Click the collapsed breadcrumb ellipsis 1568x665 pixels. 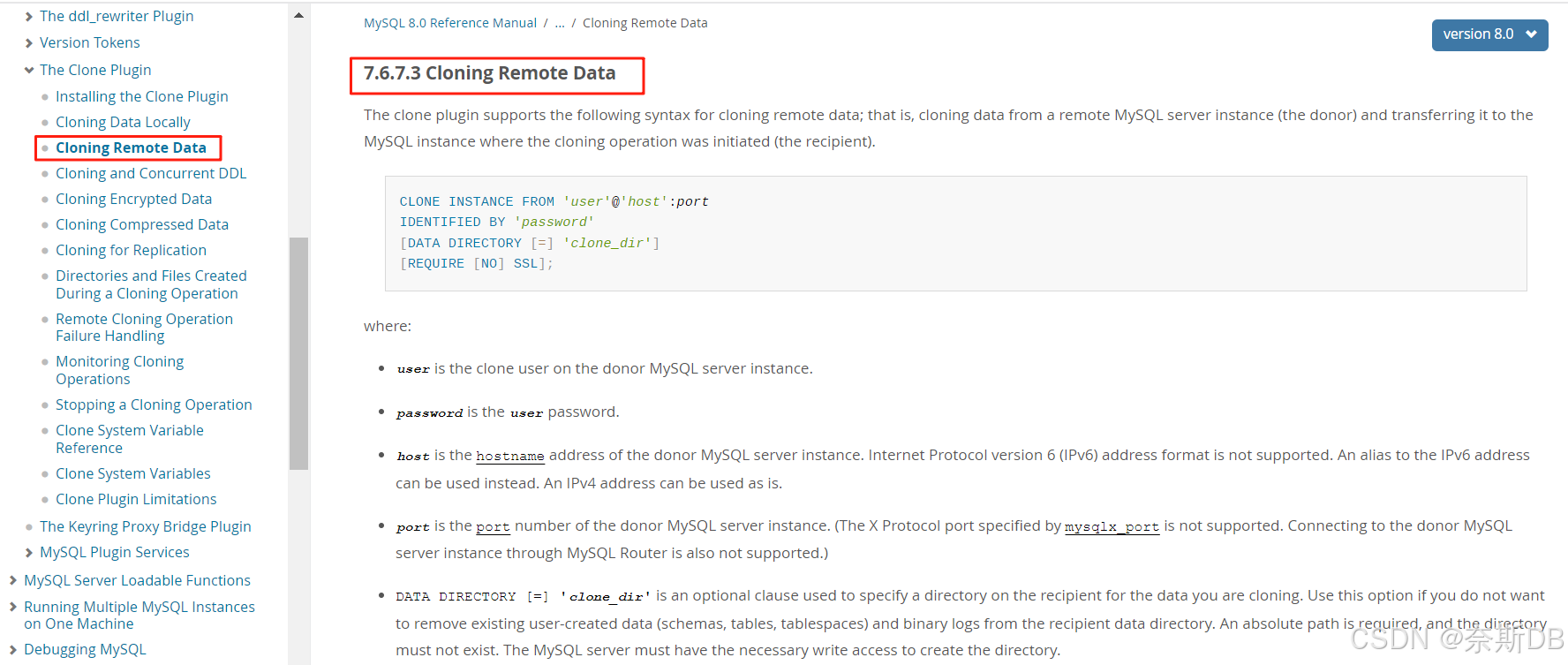[560, 22]
